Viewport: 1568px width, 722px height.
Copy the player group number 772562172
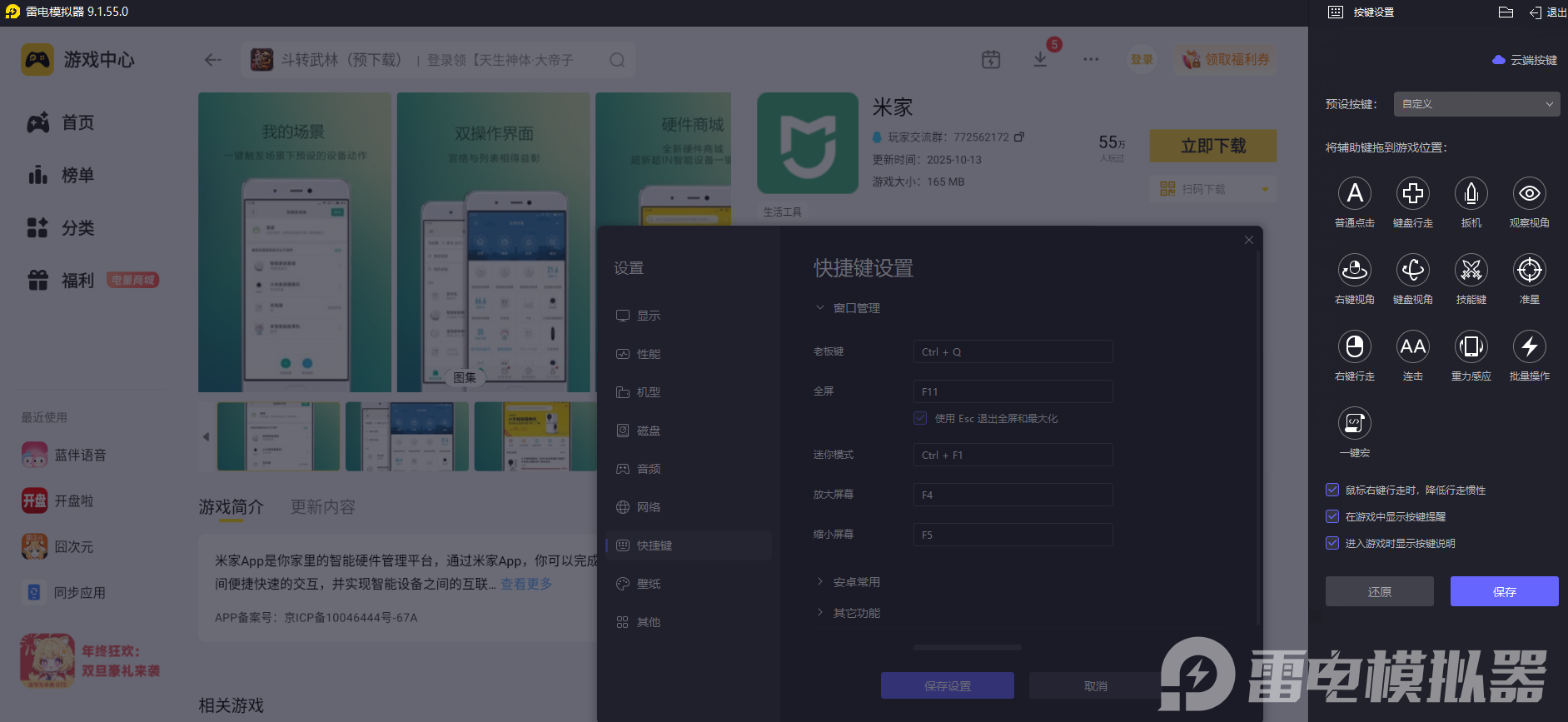[1019, 137]
